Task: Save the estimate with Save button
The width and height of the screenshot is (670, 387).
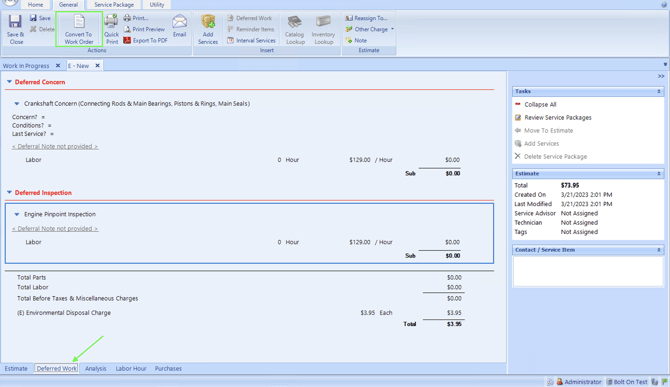Action: tap(40, 18)
